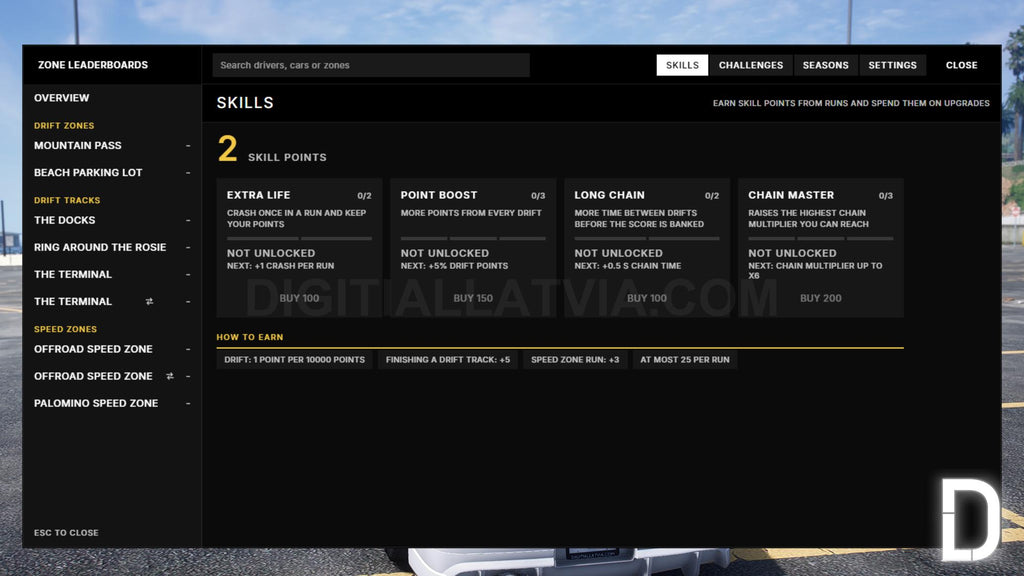Select Ring Around The Rosie track
Image resolution: width=1024 pixels, height=576 pixels.
tap(112, 248)
